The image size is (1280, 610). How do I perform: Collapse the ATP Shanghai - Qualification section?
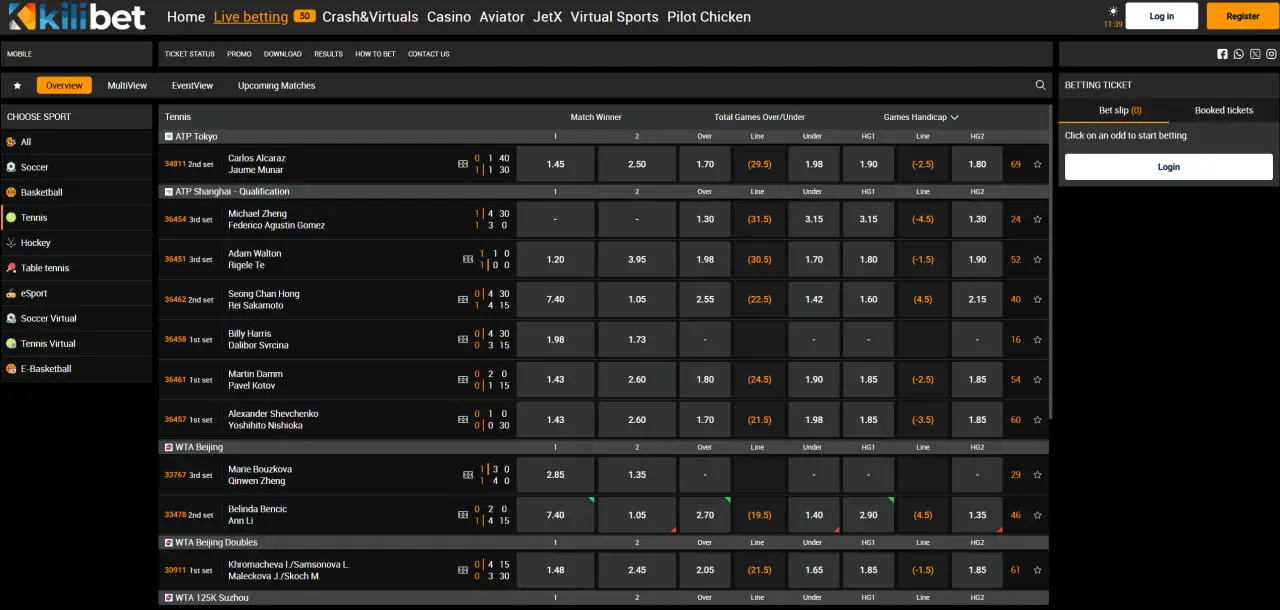click(604, 191)
